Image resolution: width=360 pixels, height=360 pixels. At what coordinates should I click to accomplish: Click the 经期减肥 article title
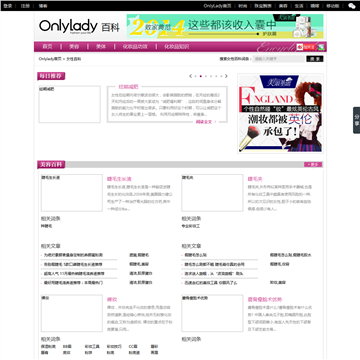pyautogui.click(x=128, y=87)
